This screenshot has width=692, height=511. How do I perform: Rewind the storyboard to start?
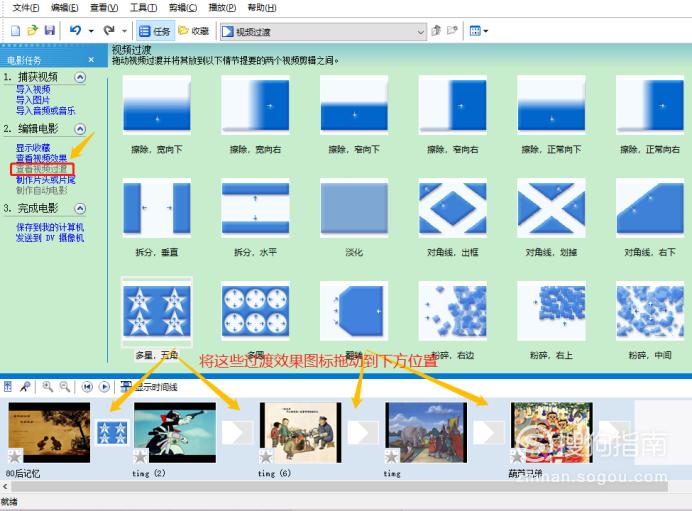87,387
